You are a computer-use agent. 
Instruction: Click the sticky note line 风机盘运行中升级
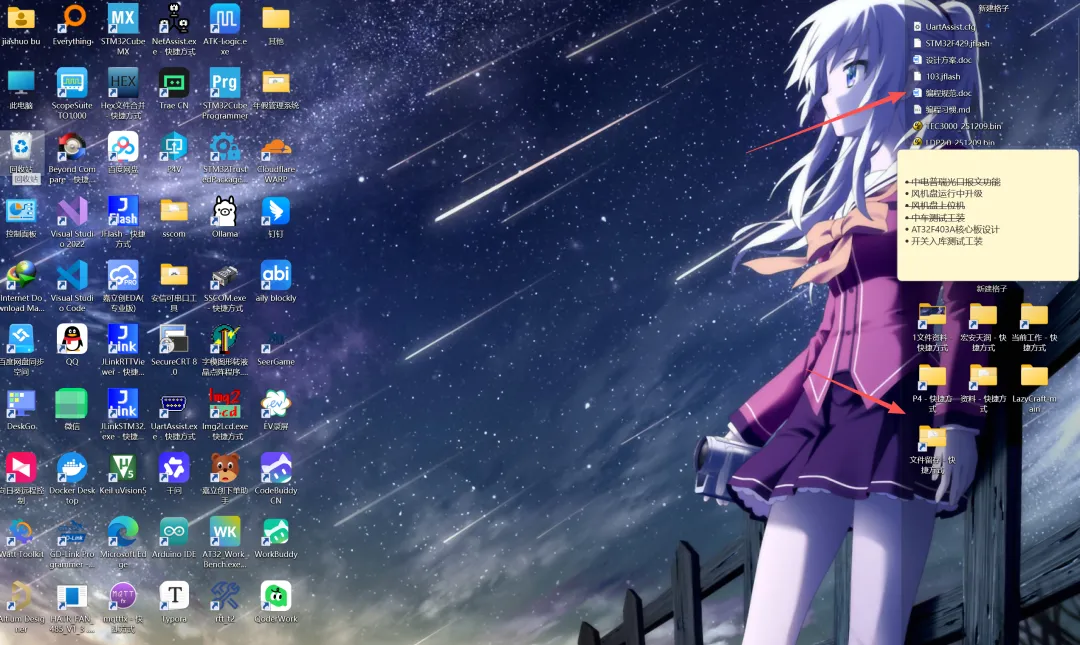click(946, 194)
